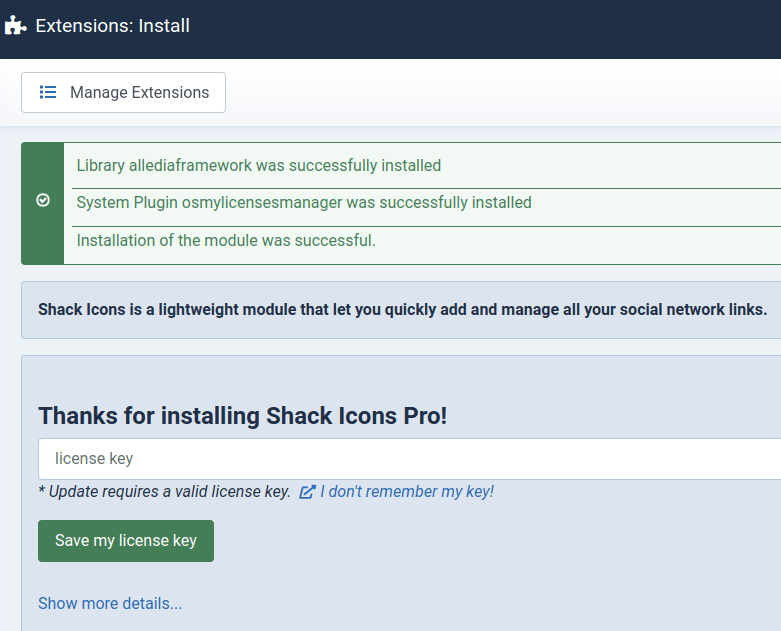Open the "I don't remember my key!" link
This screenshot has width=781, height=631.
(406, 492)
